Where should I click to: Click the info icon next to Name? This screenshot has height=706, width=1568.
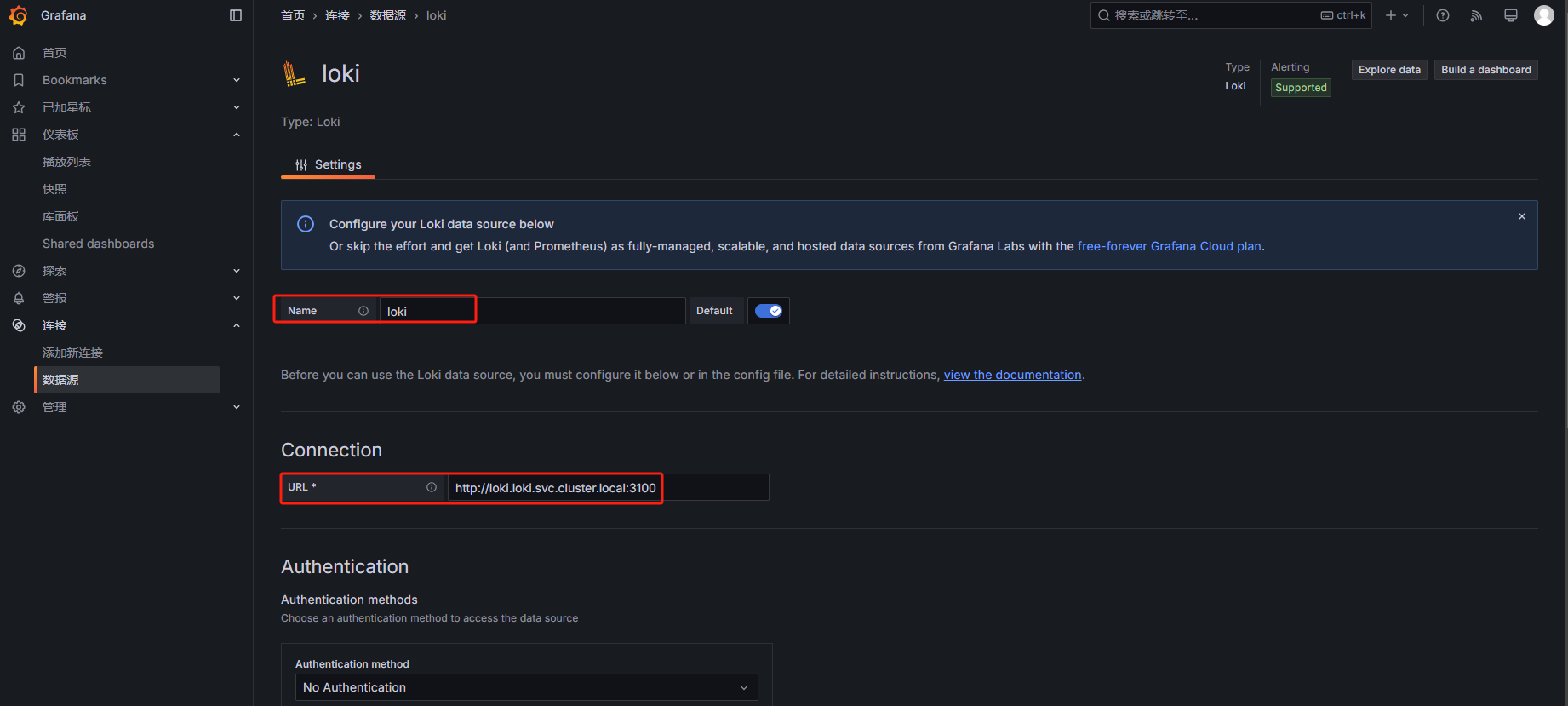(363, 311)
